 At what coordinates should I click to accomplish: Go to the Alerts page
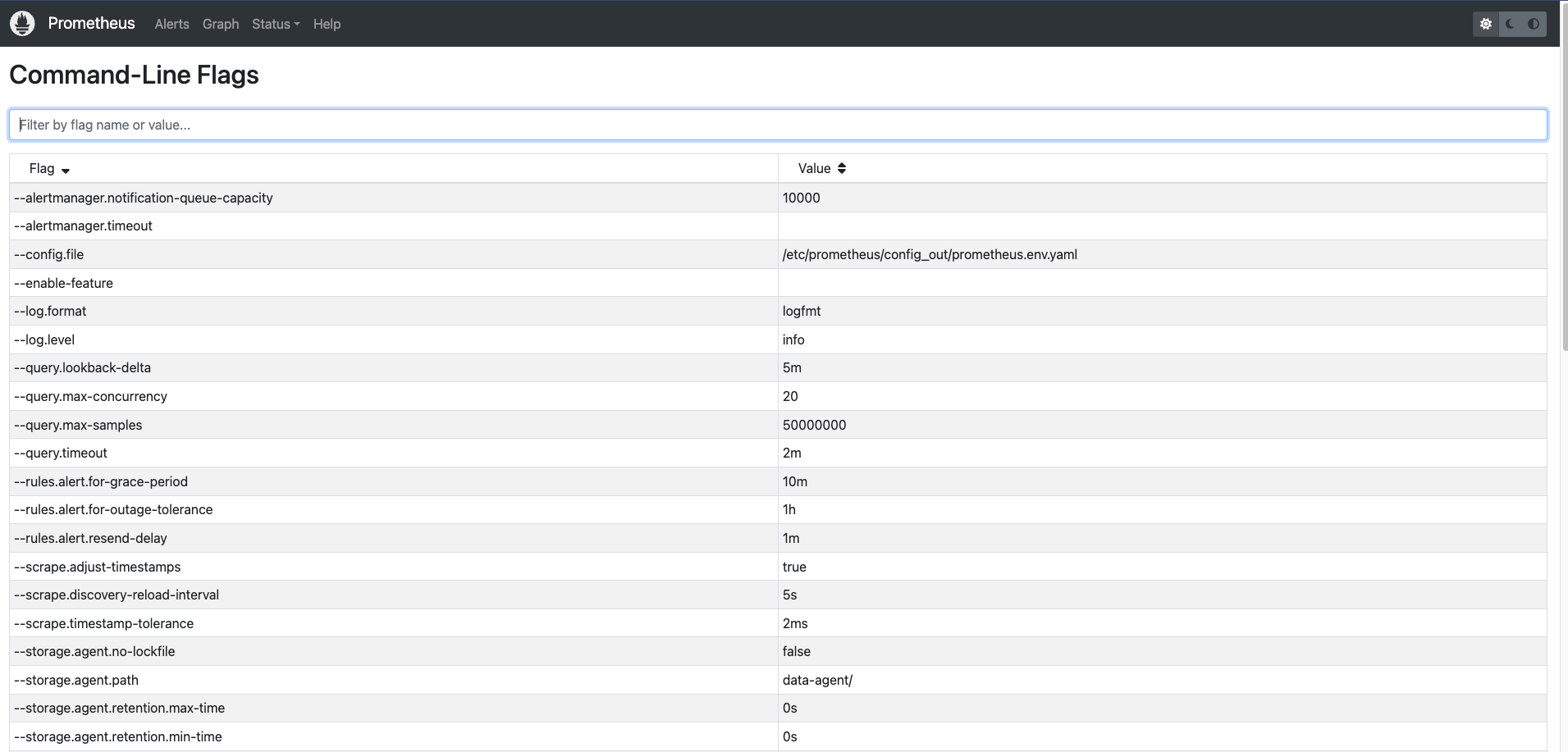pos(171,24)
